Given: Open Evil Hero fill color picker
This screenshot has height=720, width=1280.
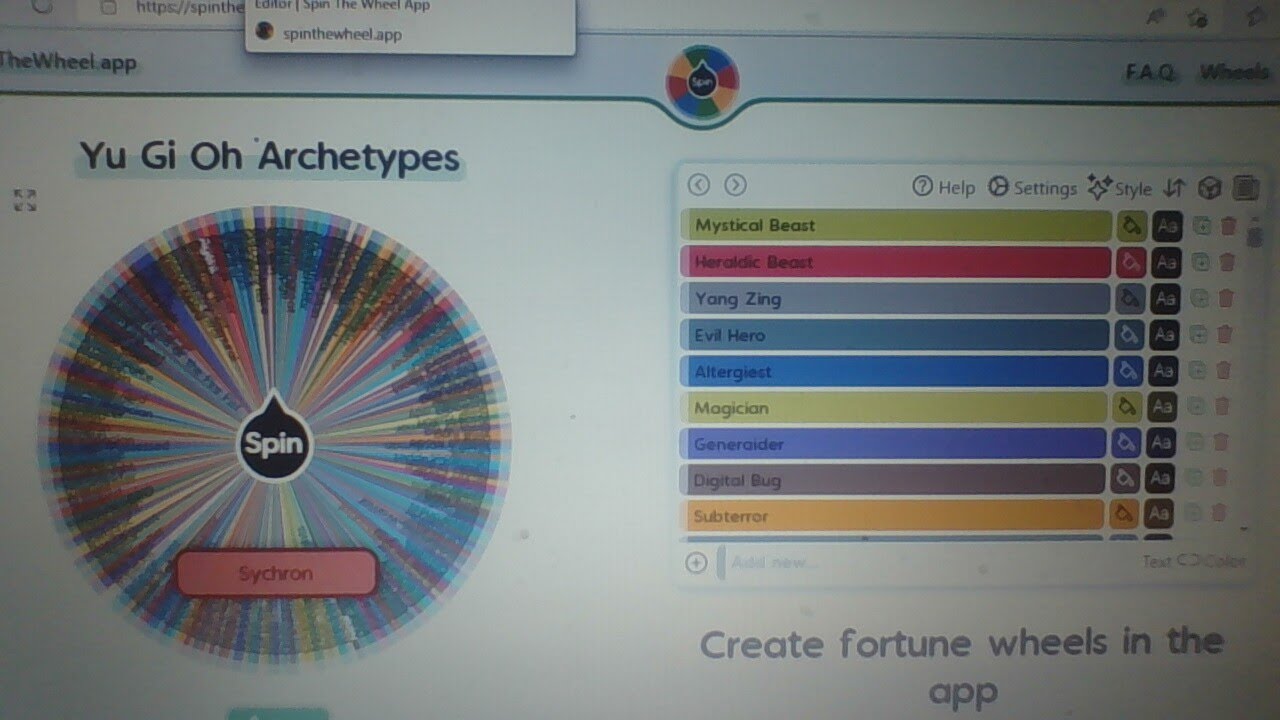Looking at the screenshot, I should pos(1129,335).
